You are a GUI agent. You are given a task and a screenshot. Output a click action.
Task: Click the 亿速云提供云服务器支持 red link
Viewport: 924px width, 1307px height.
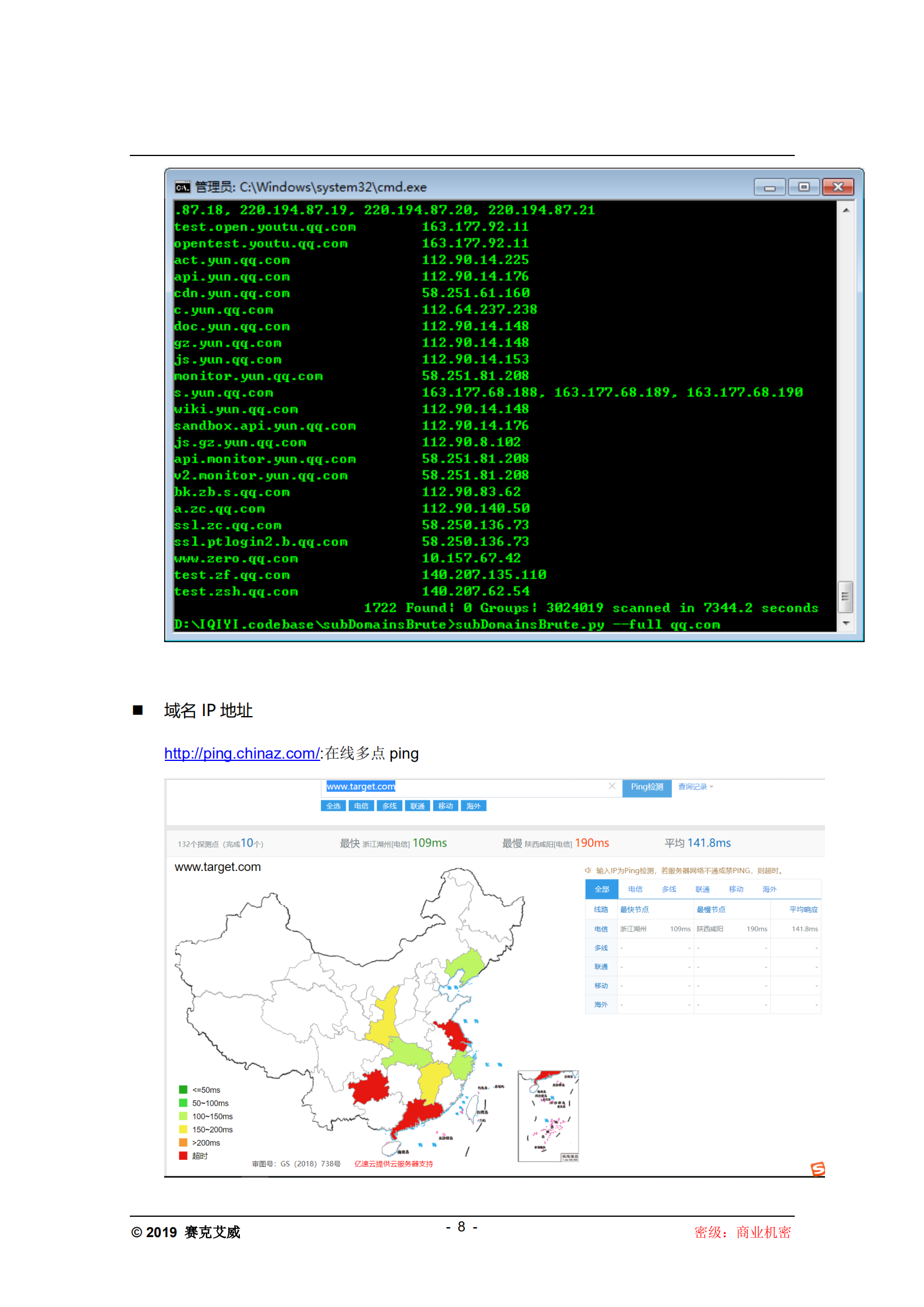pyautogui.click(x=394, y=1164)
